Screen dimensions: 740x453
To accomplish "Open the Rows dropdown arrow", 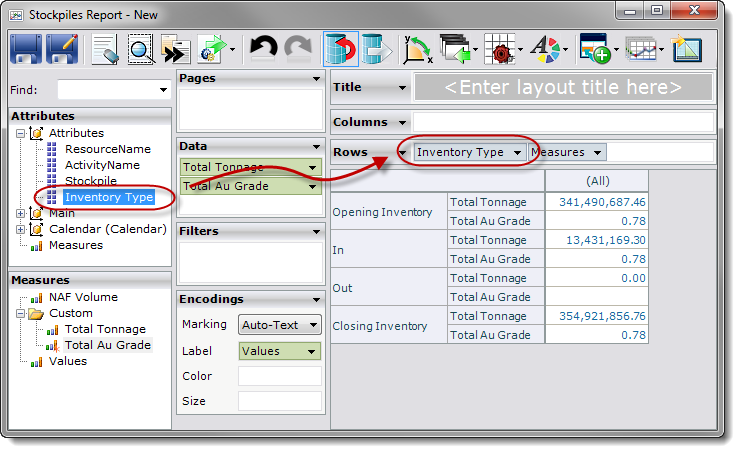I will [403, 152].
